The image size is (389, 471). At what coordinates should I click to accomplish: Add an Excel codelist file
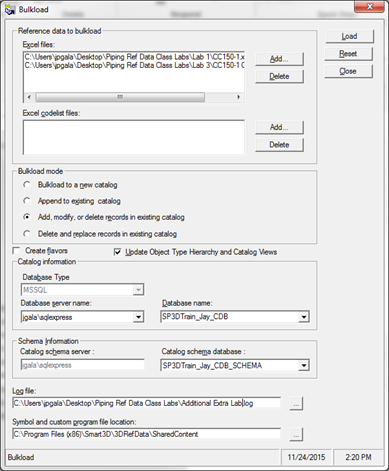point(279,127)
